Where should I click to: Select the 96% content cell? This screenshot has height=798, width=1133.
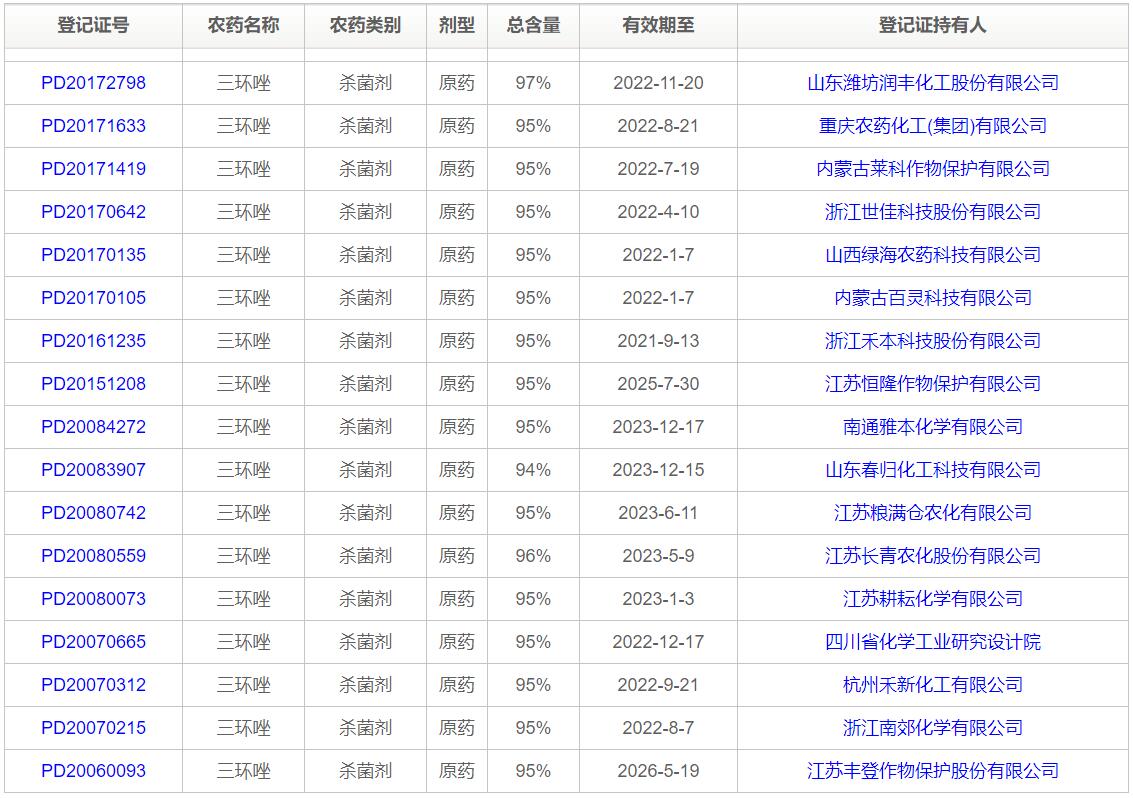[x=533, y=556]
